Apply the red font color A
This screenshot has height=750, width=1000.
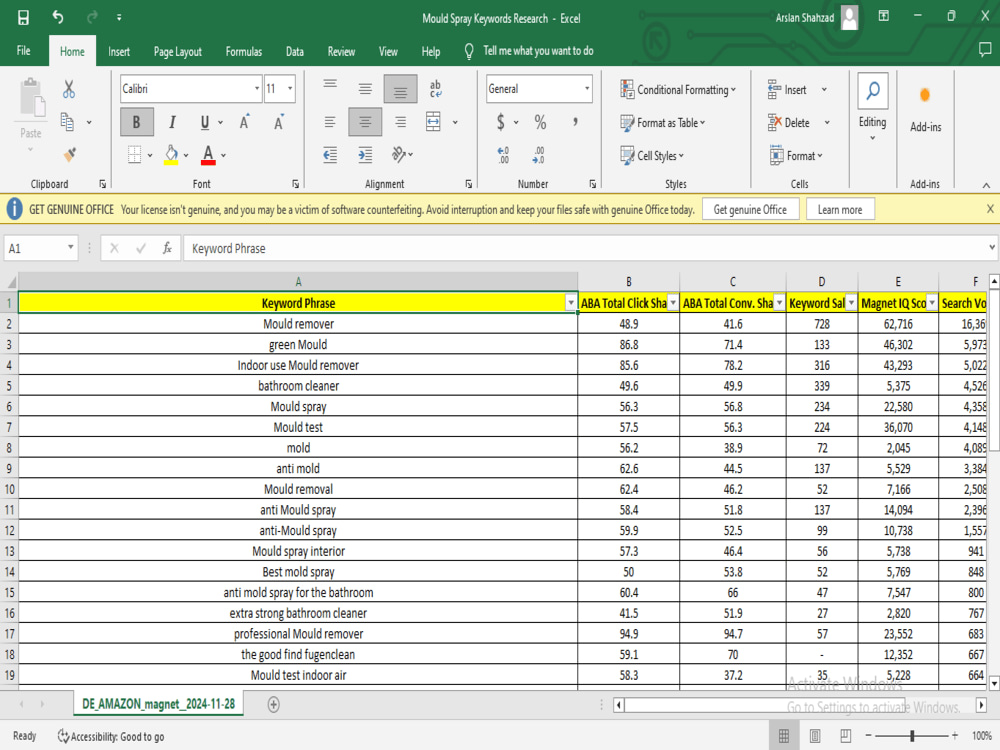tap(208, 154)
